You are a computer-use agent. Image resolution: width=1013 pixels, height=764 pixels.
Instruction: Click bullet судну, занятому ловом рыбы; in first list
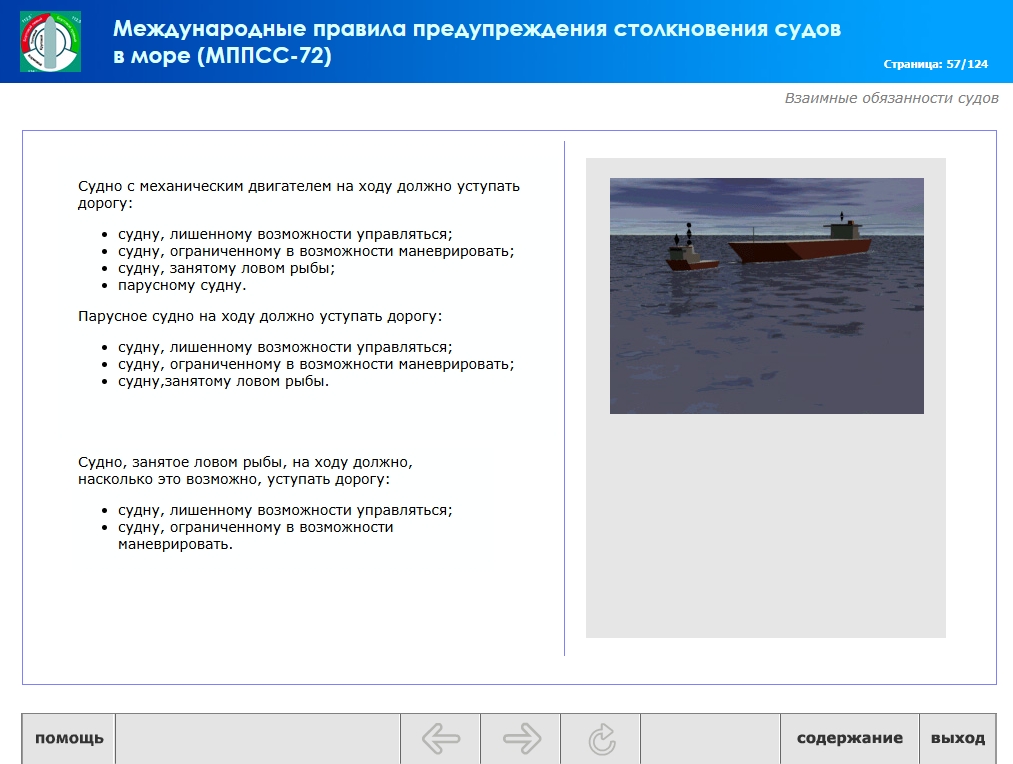pos(226,268)
